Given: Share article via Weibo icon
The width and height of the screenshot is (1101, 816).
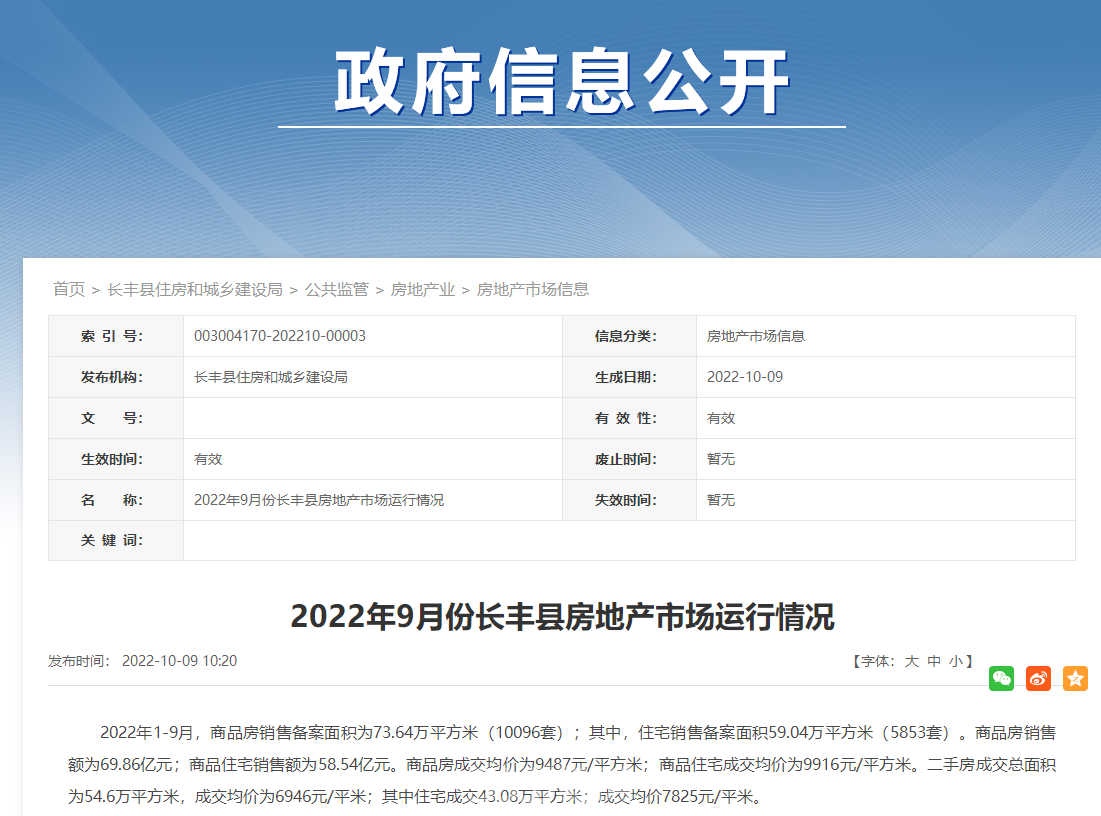Looking at the screenshot, I should 1039,678.
